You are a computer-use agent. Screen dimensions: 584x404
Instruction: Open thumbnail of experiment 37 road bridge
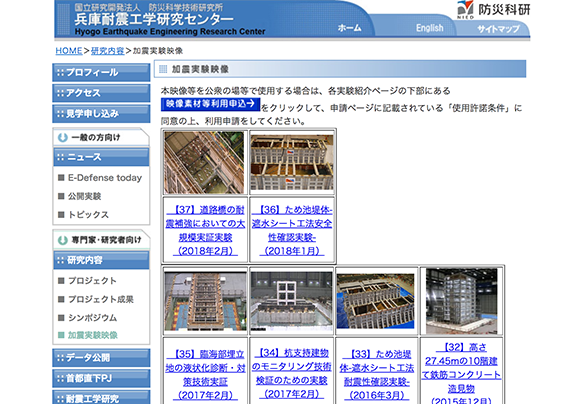[x=204, y=162]
